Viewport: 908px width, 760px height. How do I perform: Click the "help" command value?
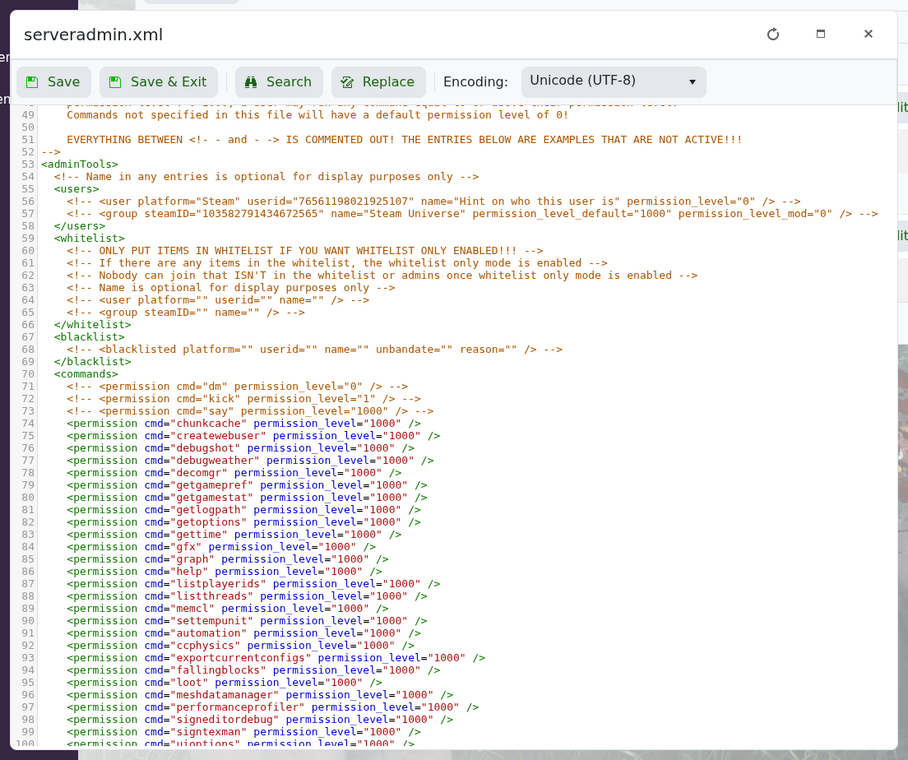[189, 571]
